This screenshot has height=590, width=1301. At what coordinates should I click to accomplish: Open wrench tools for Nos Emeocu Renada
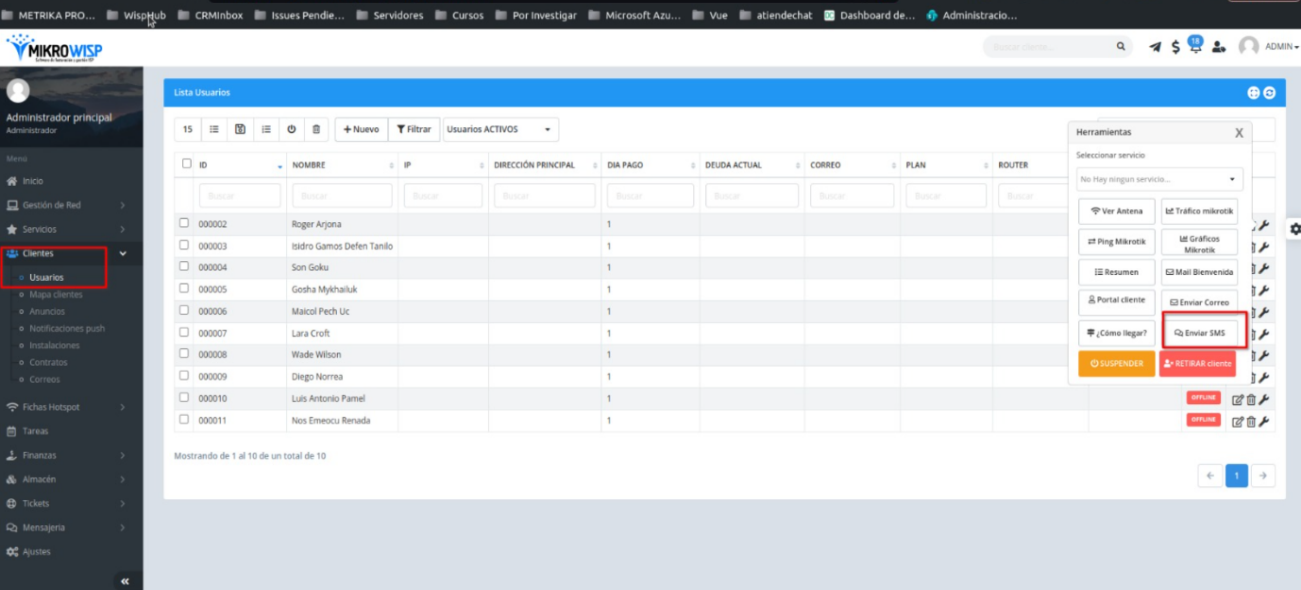[x=1264, y=421]
